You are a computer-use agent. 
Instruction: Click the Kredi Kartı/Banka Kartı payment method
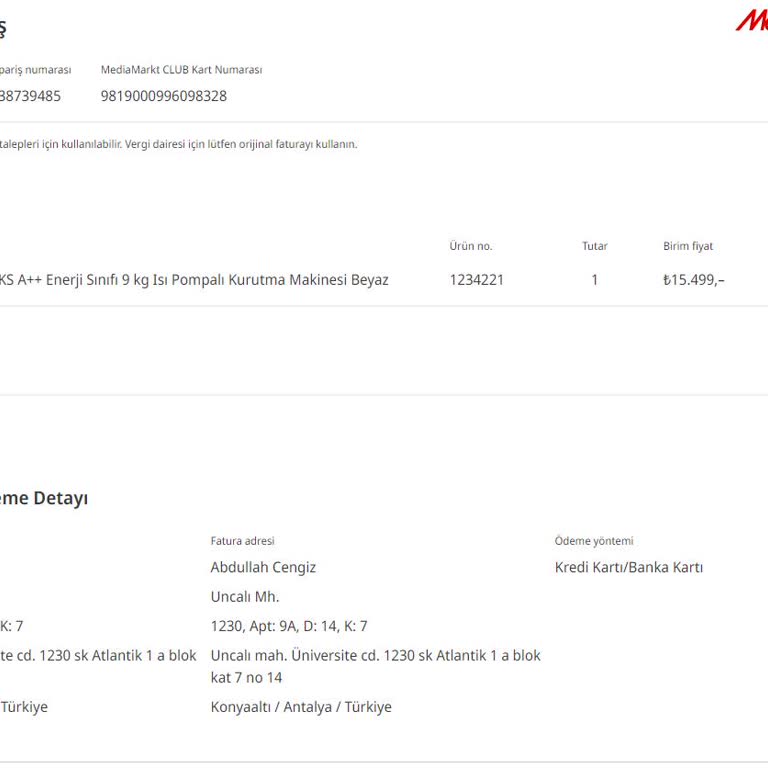(629, 567)
